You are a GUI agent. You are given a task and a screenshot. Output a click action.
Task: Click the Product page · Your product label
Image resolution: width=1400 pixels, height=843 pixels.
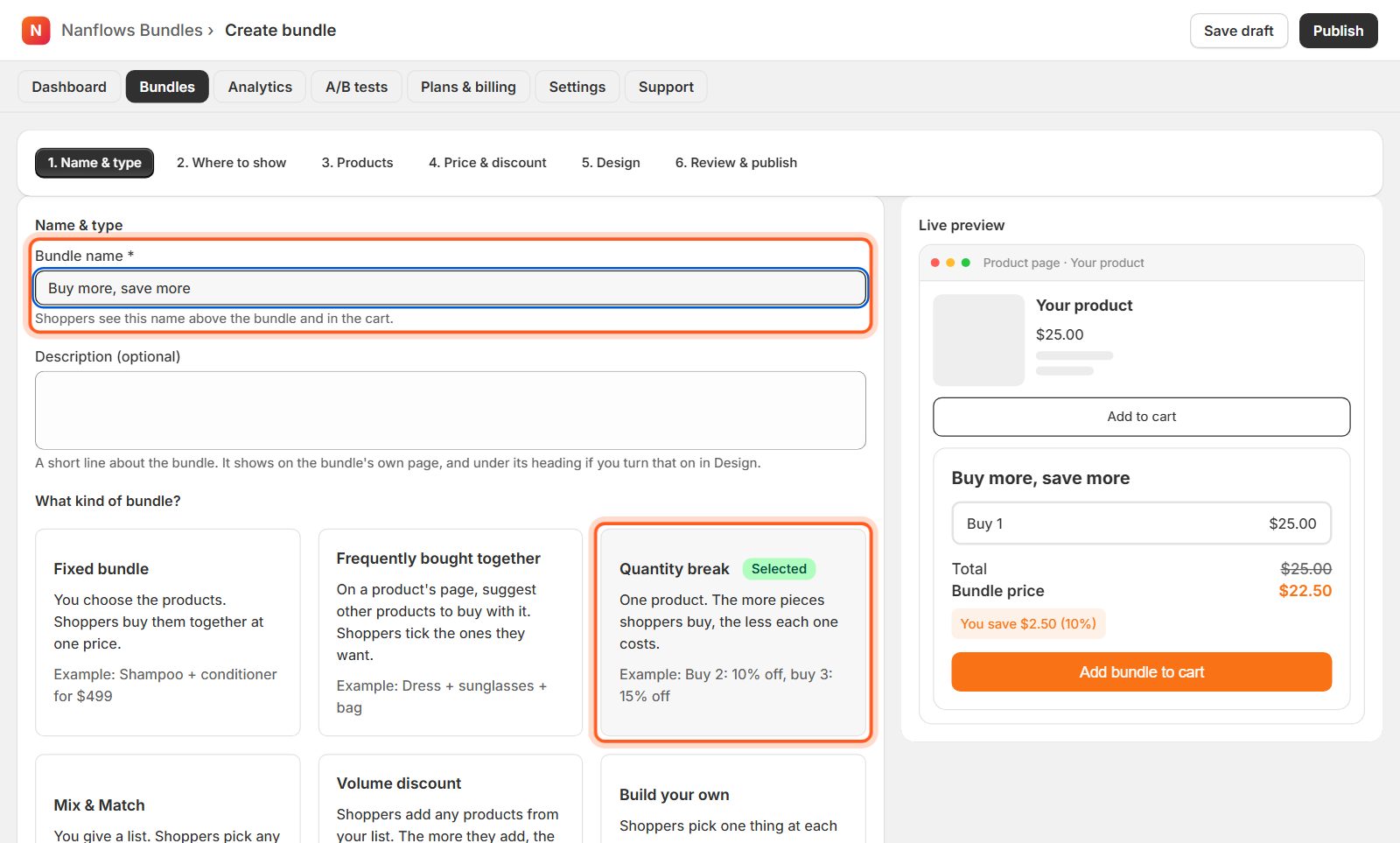1063,263
